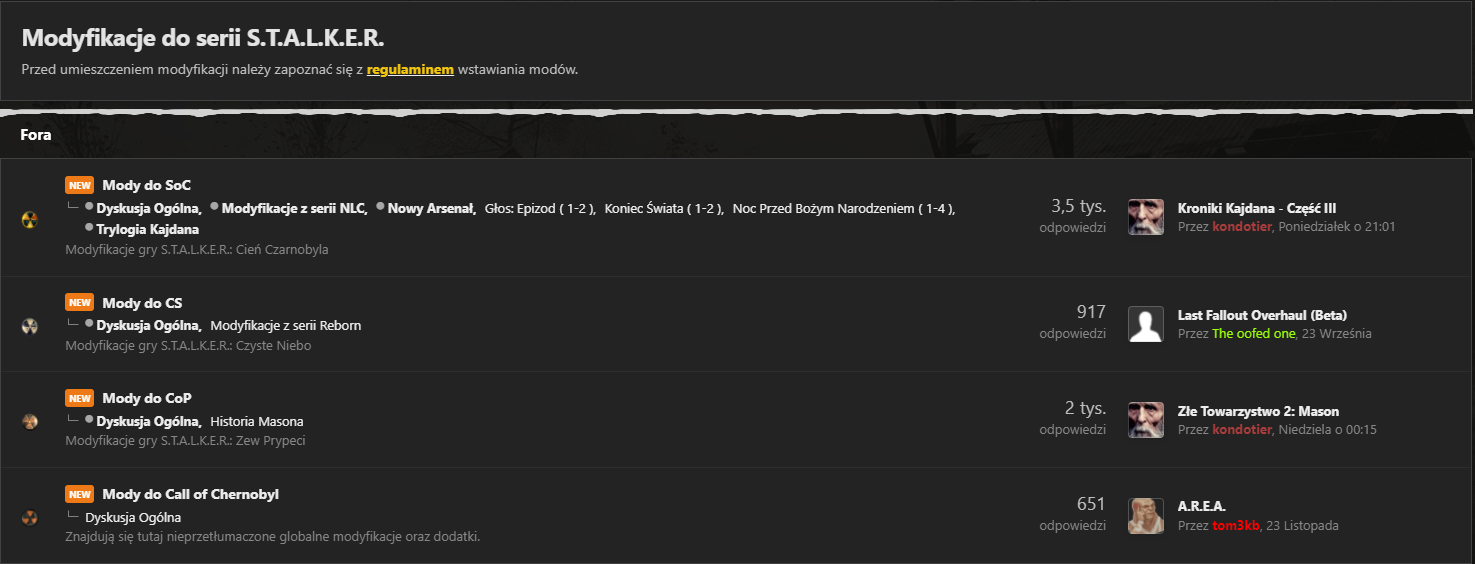Open the Trylogia Kajdana subforum
The image size is (1475, 564).
pyautogui.click(x=147, y=229)
